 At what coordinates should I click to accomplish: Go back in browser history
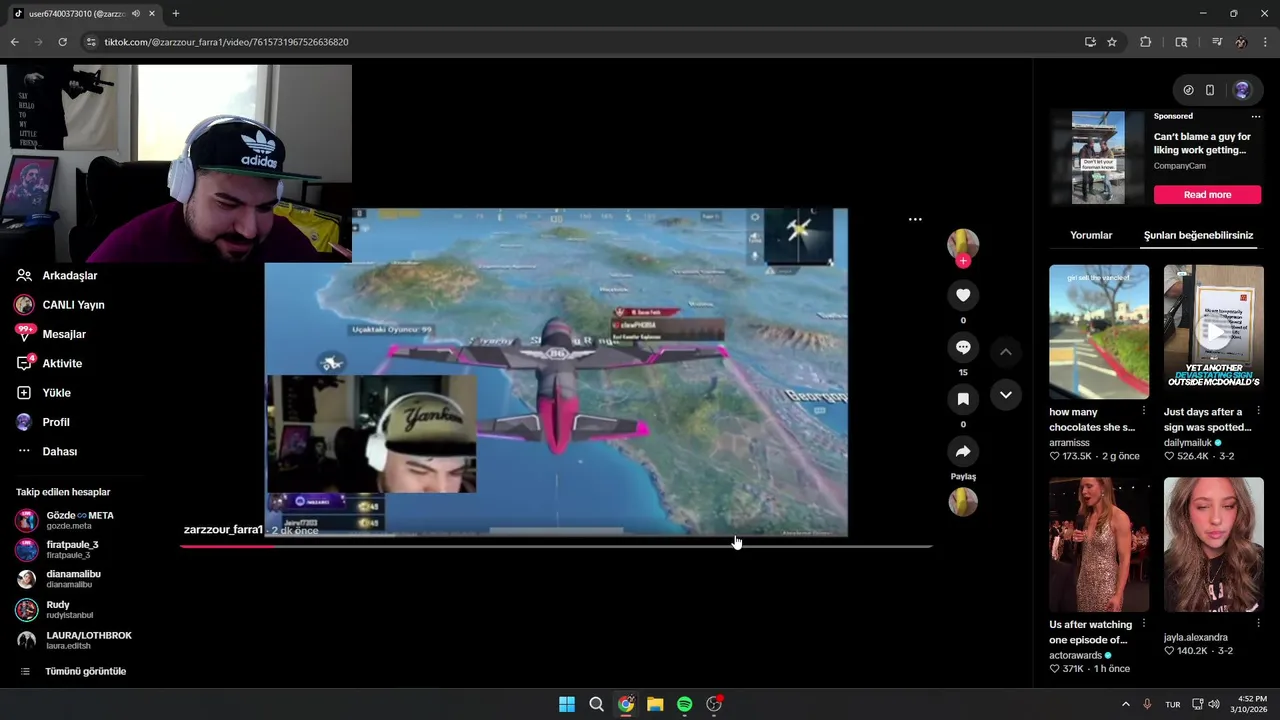click(x=14, y=42)
